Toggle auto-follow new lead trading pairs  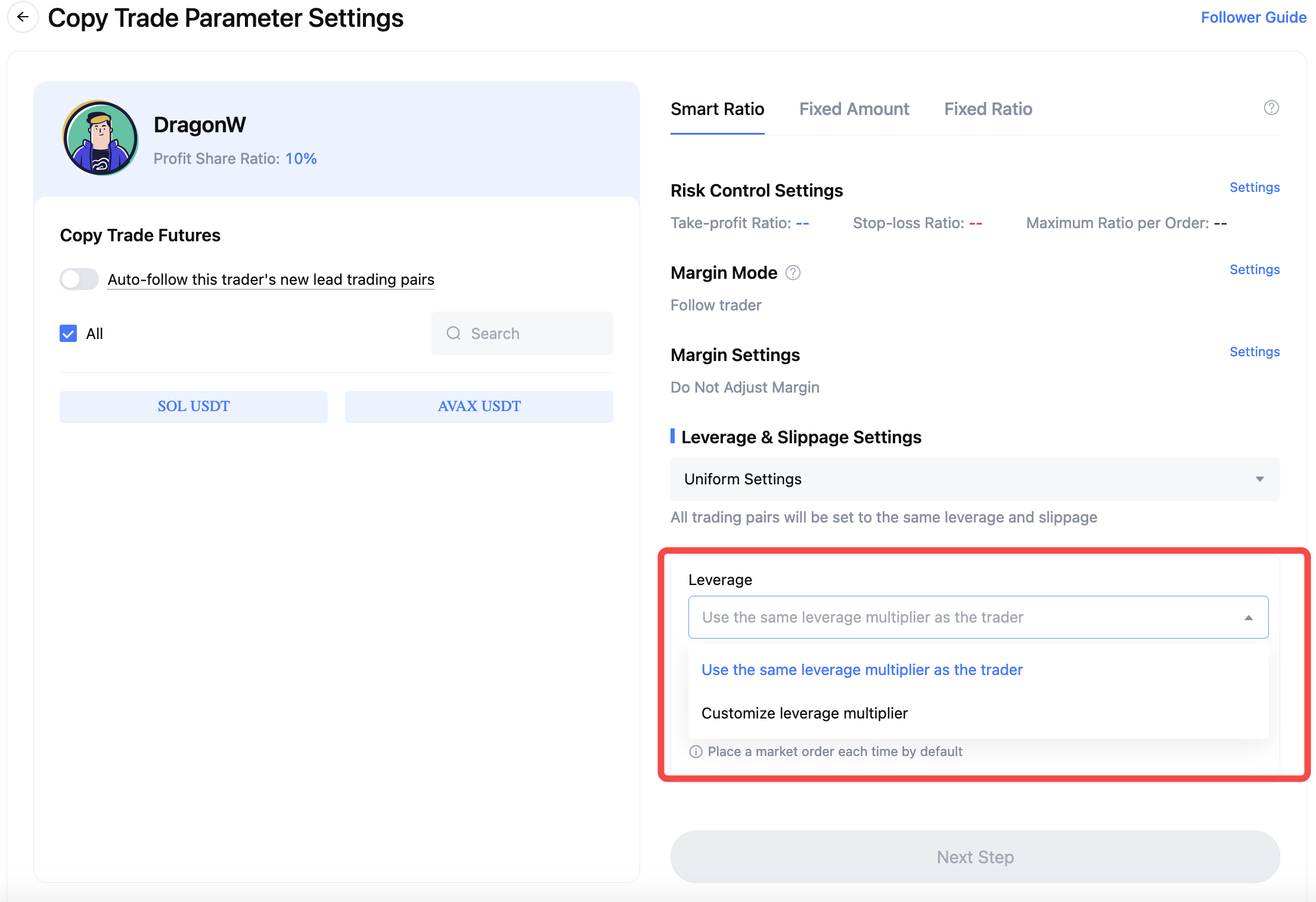point(79,279)
